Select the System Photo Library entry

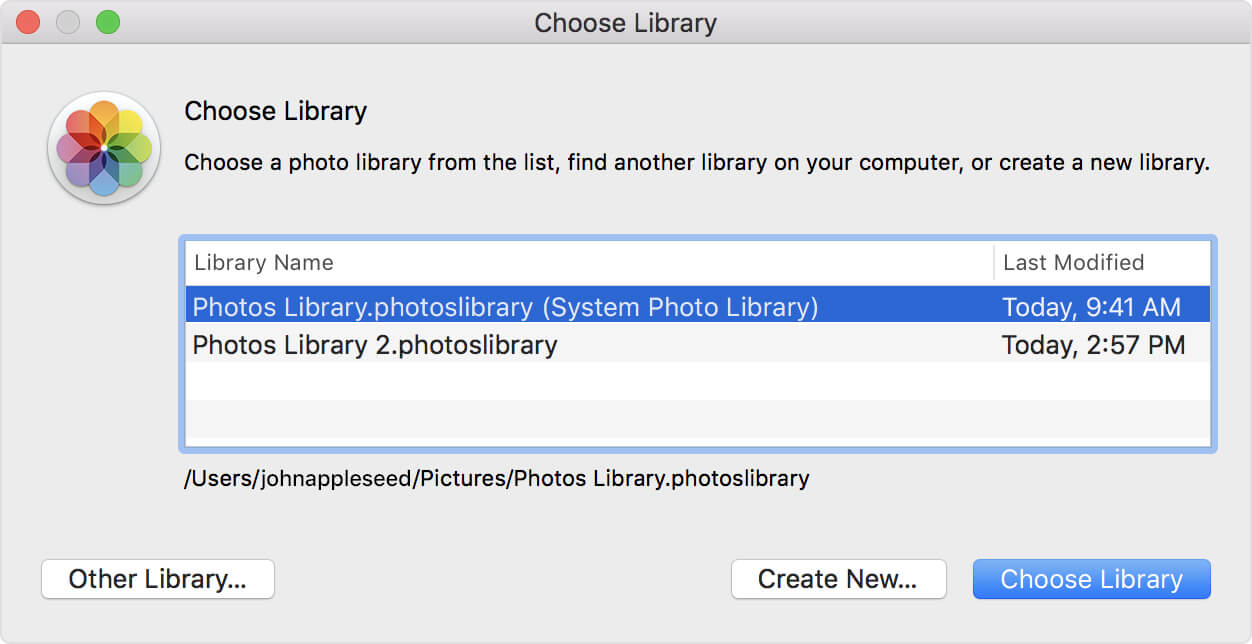coord(400,307)
